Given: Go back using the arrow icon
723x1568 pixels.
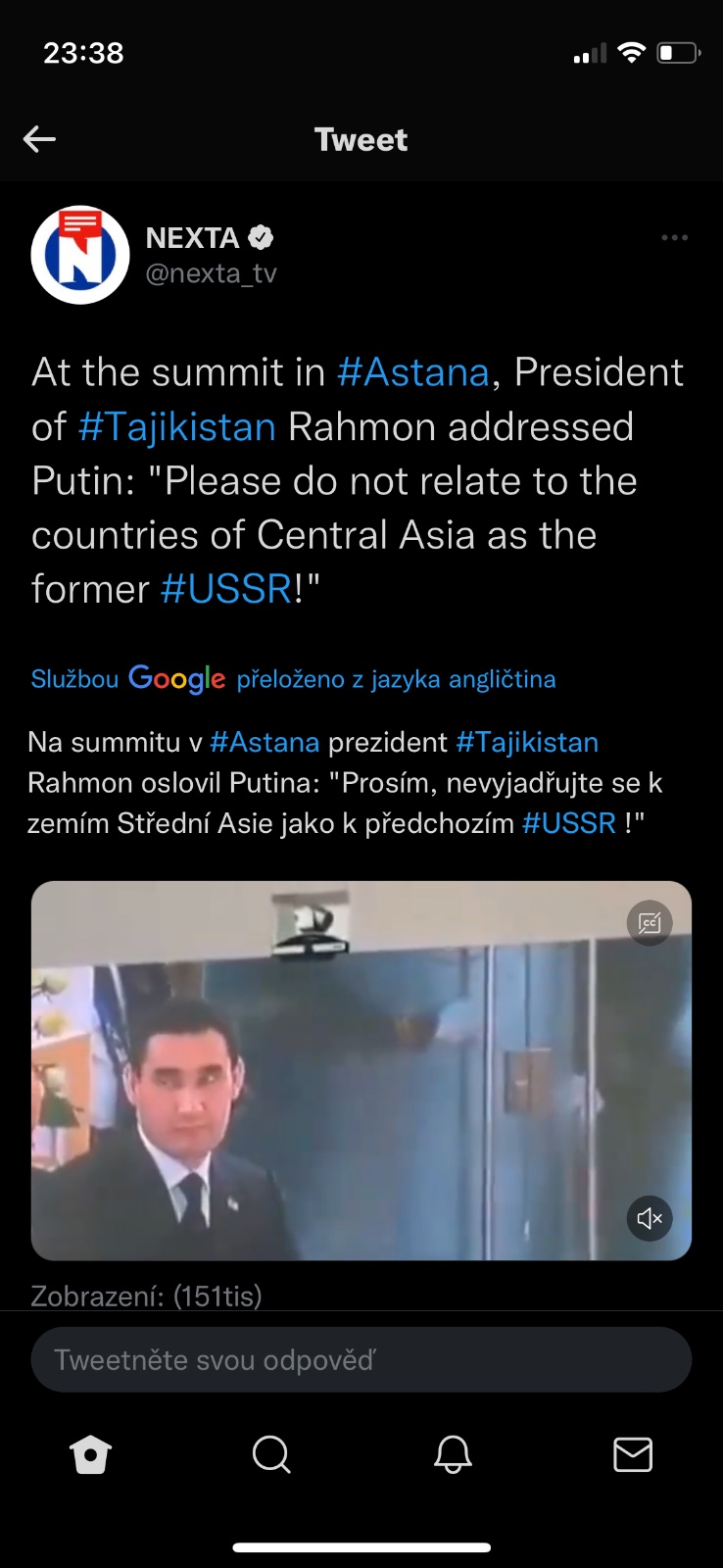Looking at the screenshot, I should point(39,139).
